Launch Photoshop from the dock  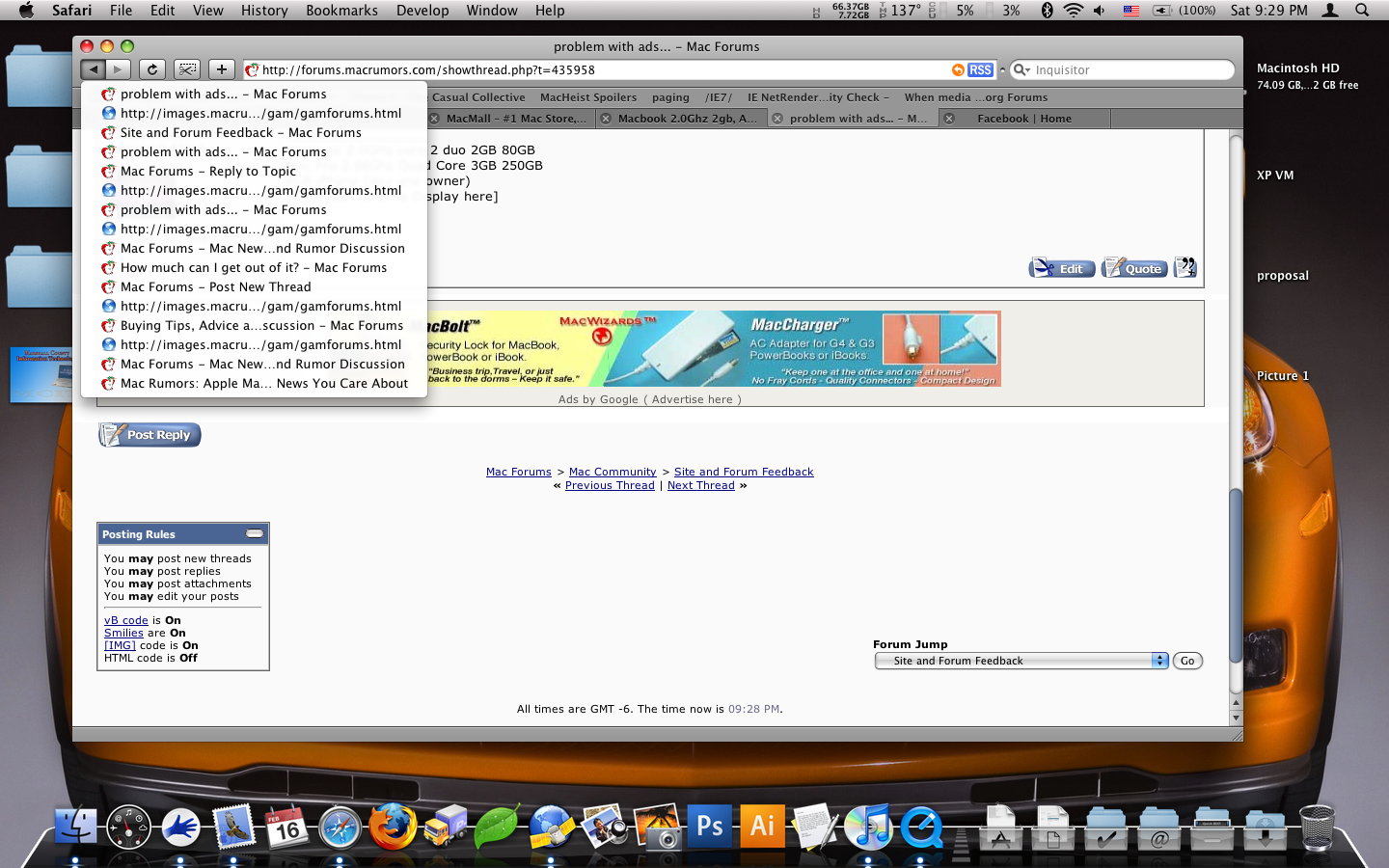(710, 827)
